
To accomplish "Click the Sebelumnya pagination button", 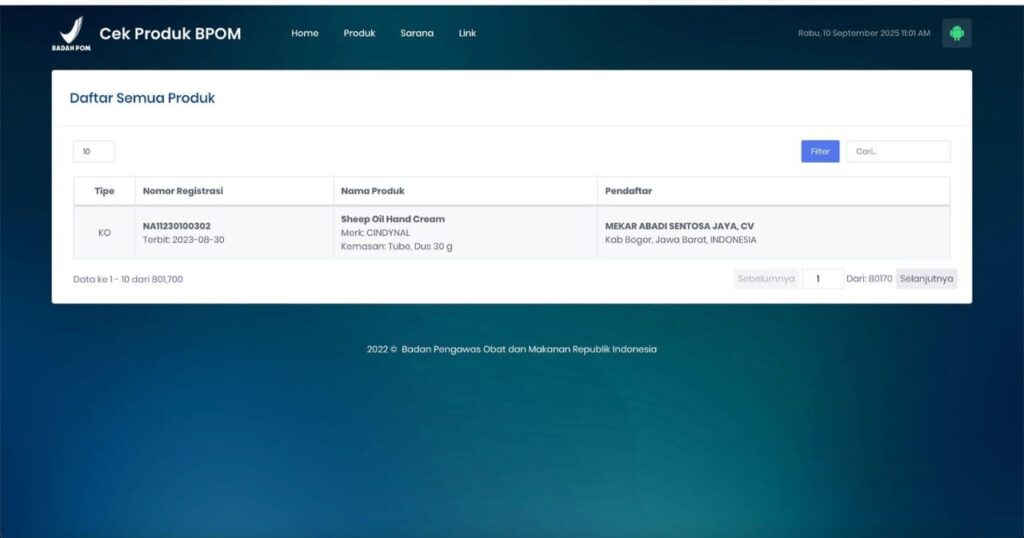I will tap(766, 279).
